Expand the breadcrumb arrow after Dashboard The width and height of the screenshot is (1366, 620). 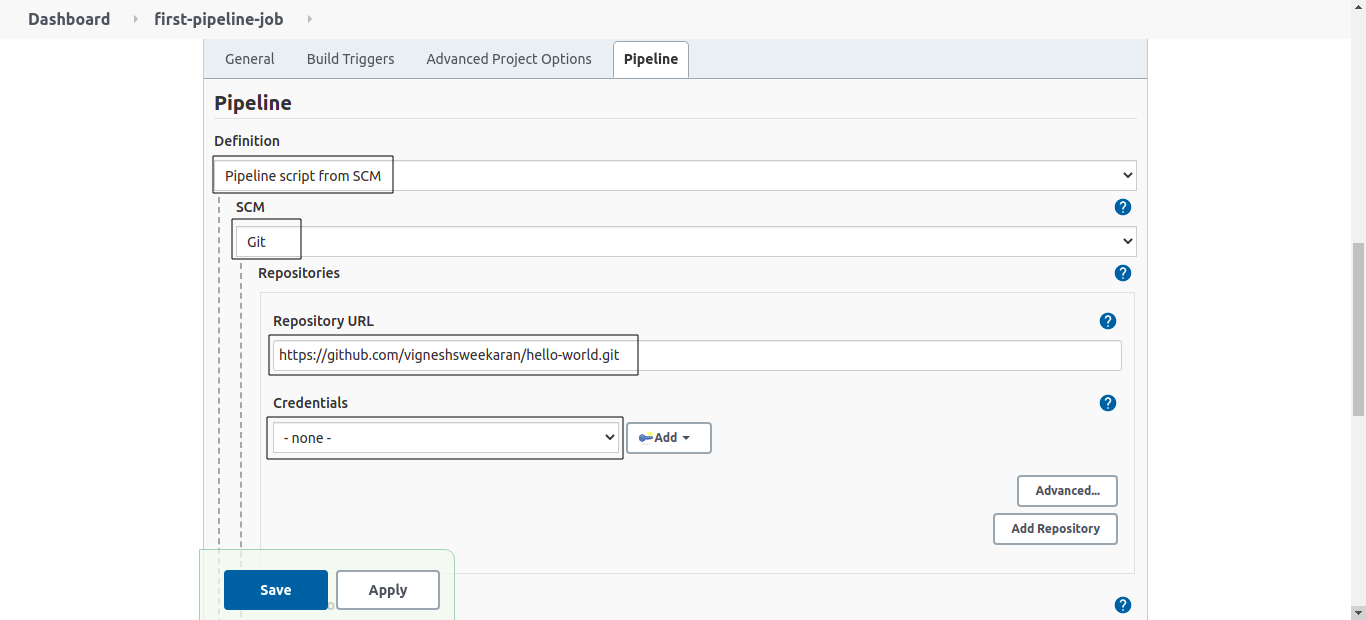(135, 19)
